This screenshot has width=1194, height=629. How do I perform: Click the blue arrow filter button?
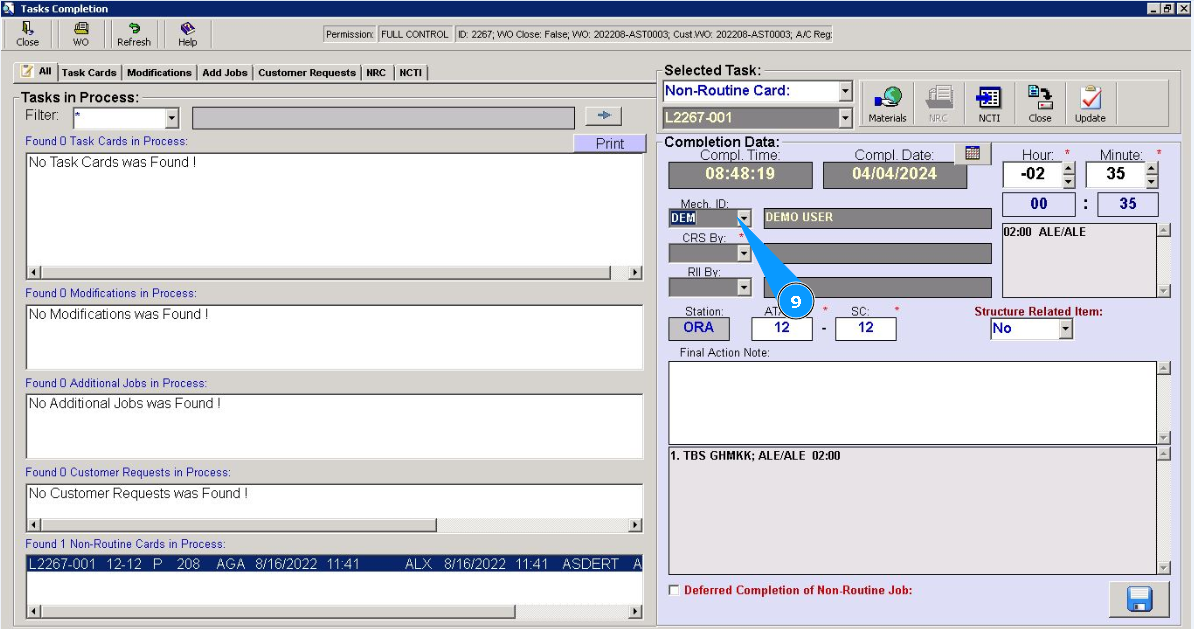click(x=604, y=116)
